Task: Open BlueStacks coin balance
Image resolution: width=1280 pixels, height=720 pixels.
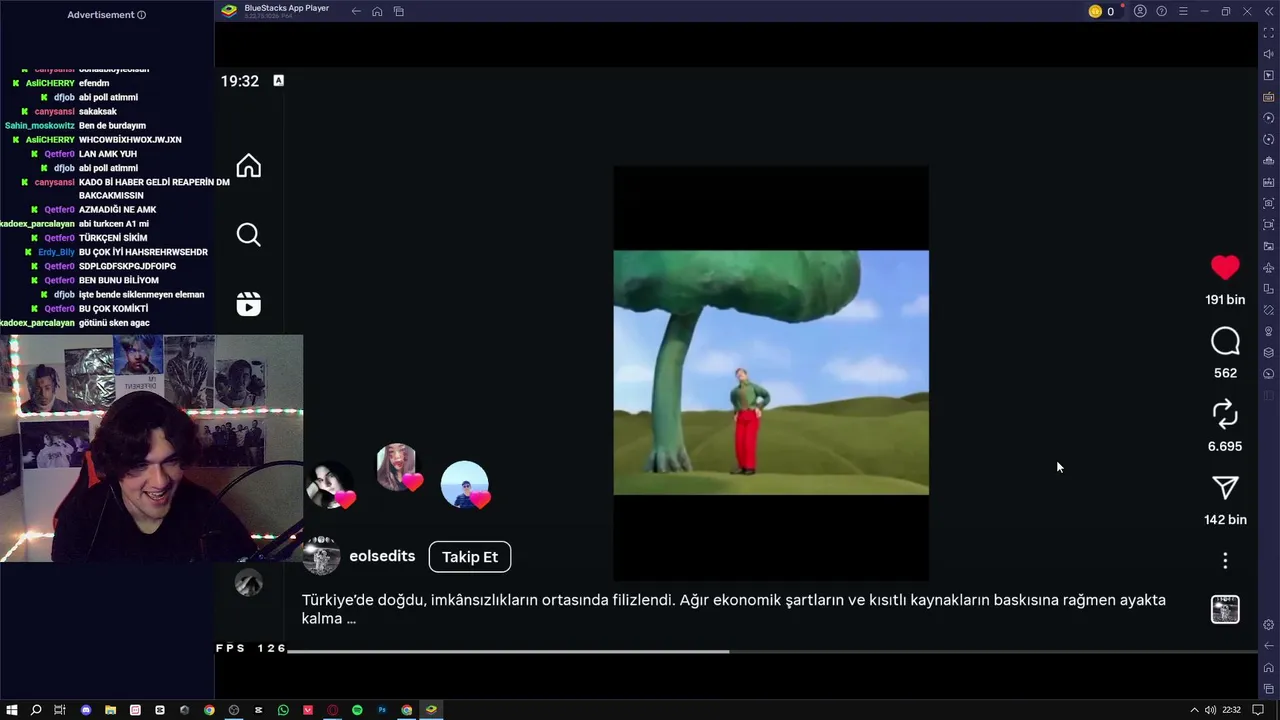Action: pos(1101,11)
